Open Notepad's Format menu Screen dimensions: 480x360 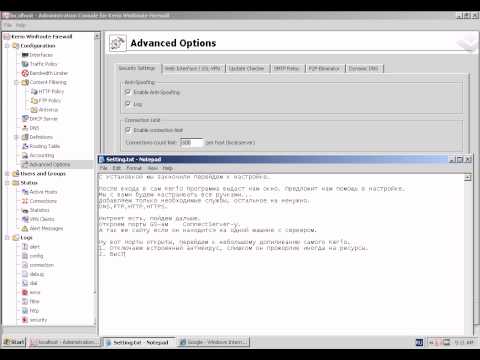134,168
